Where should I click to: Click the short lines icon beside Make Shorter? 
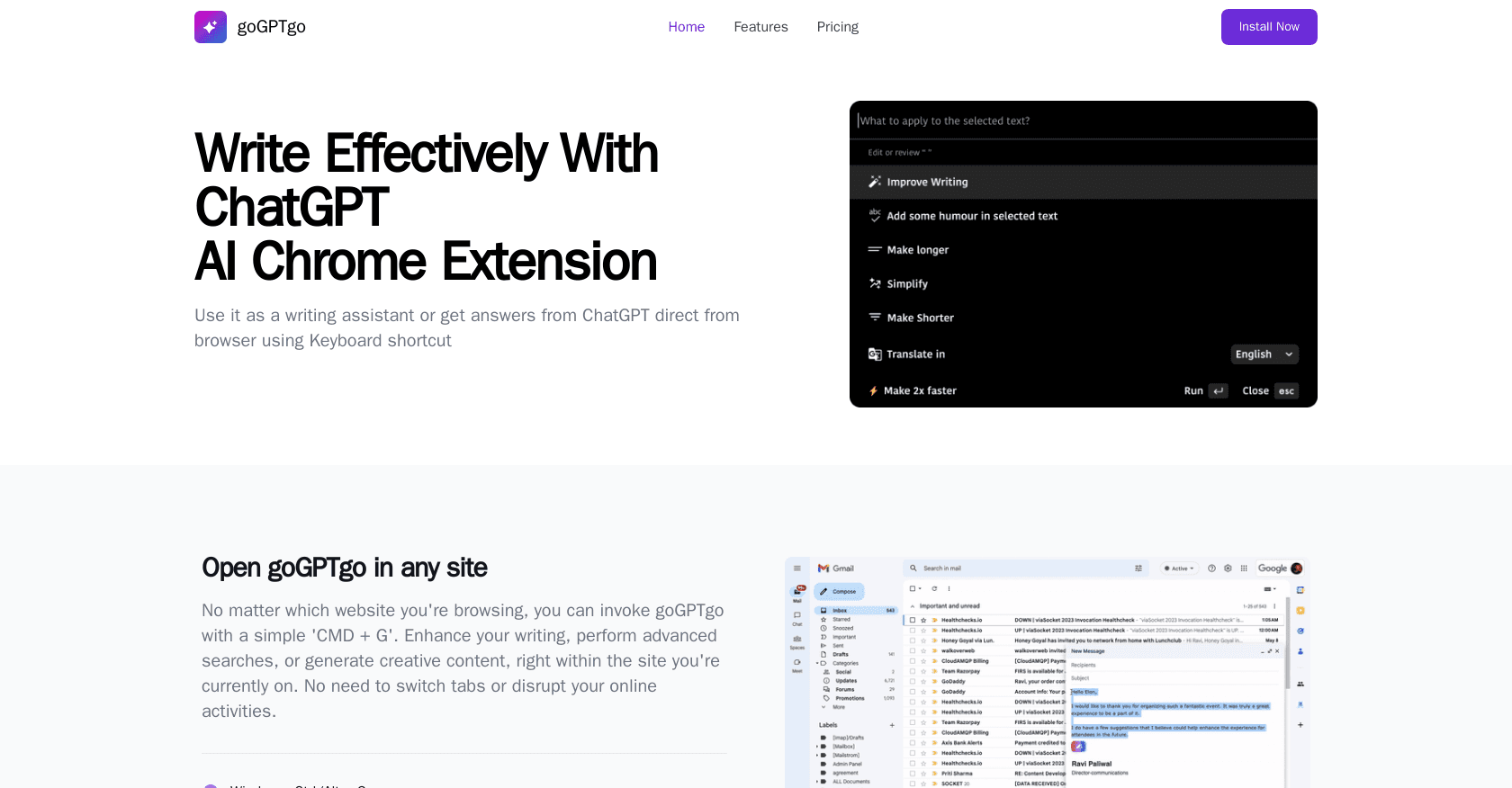875,317
